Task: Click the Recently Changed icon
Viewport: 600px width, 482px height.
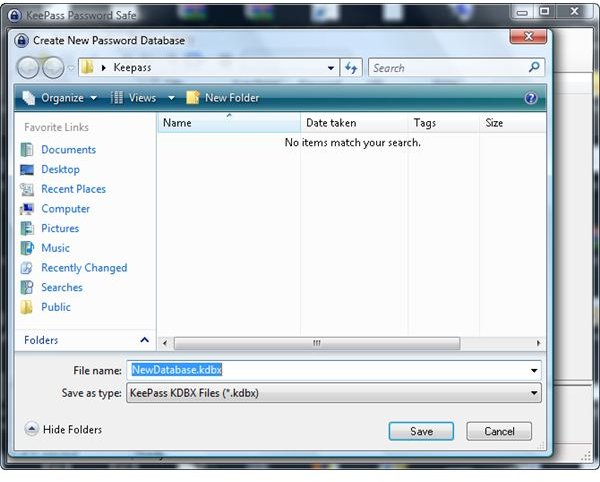Action: click(27, 268)
